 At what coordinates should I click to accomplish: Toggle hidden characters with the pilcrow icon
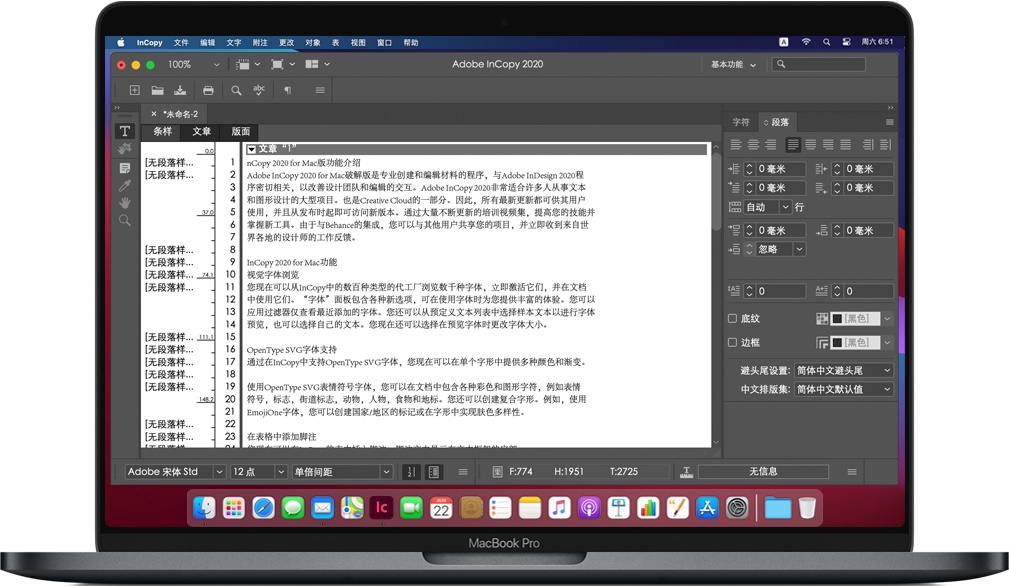(288, 90)
